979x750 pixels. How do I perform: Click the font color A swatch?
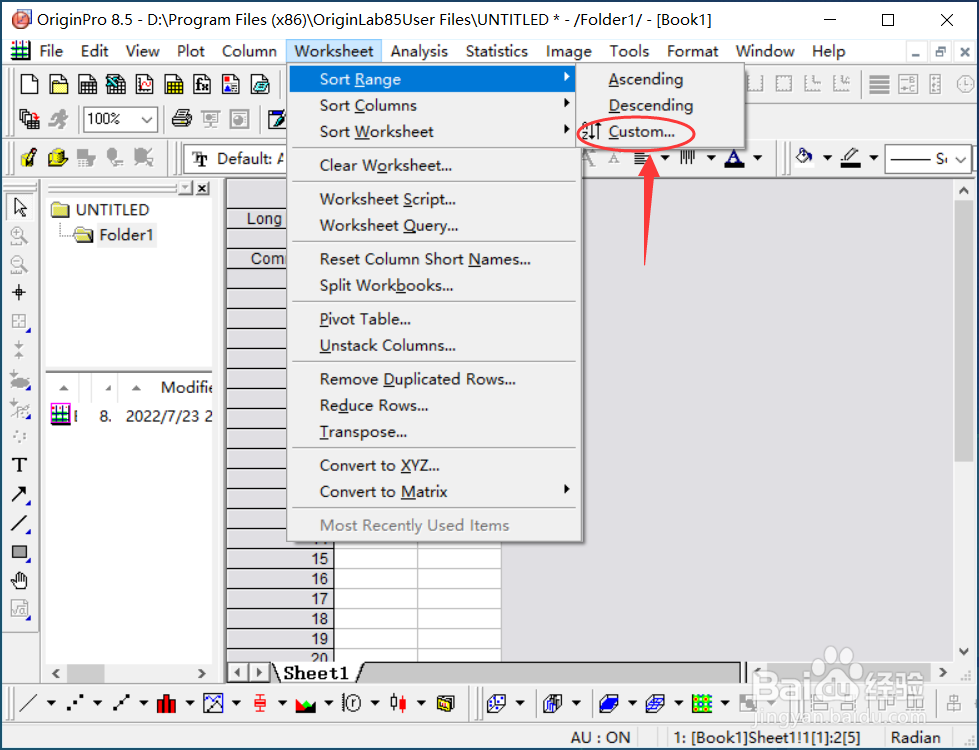734,158
